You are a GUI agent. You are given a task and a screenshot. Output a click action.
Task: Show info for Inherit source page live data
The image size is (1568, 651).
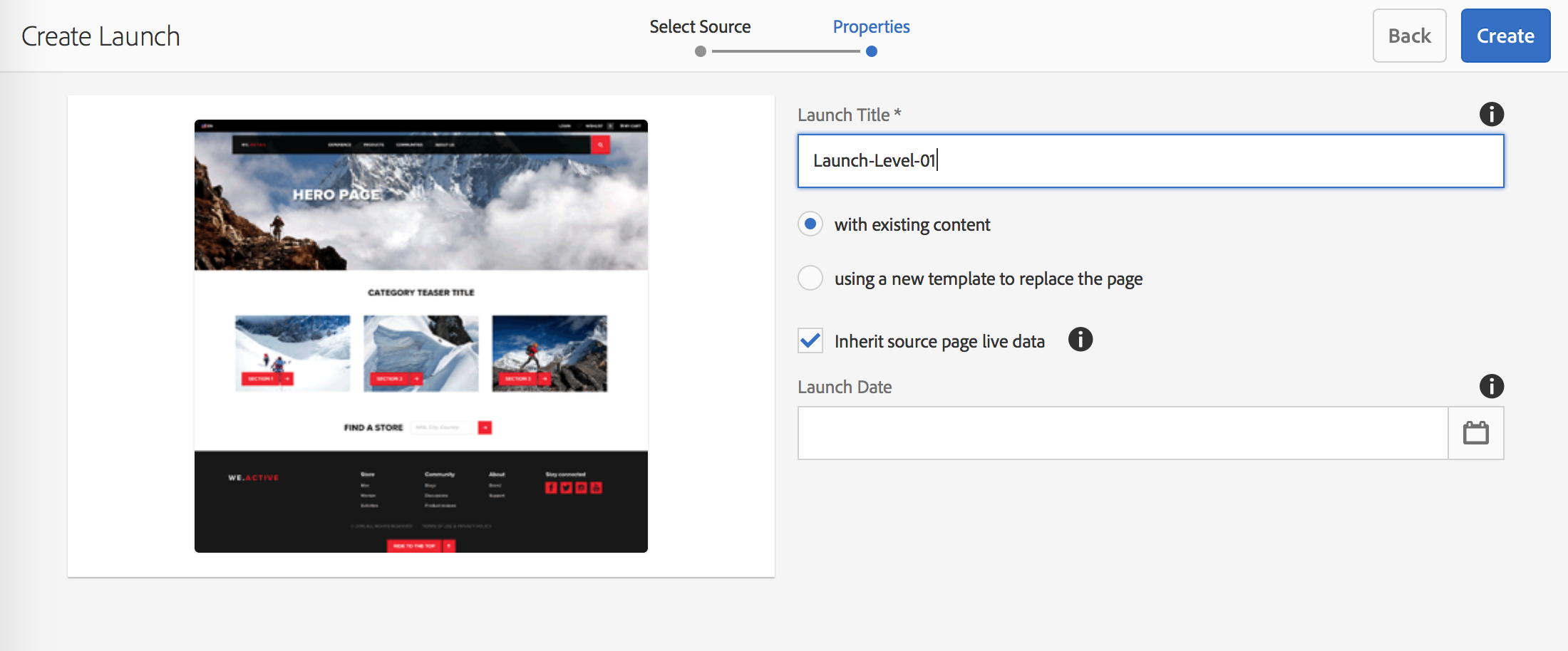coord(1080,340)
